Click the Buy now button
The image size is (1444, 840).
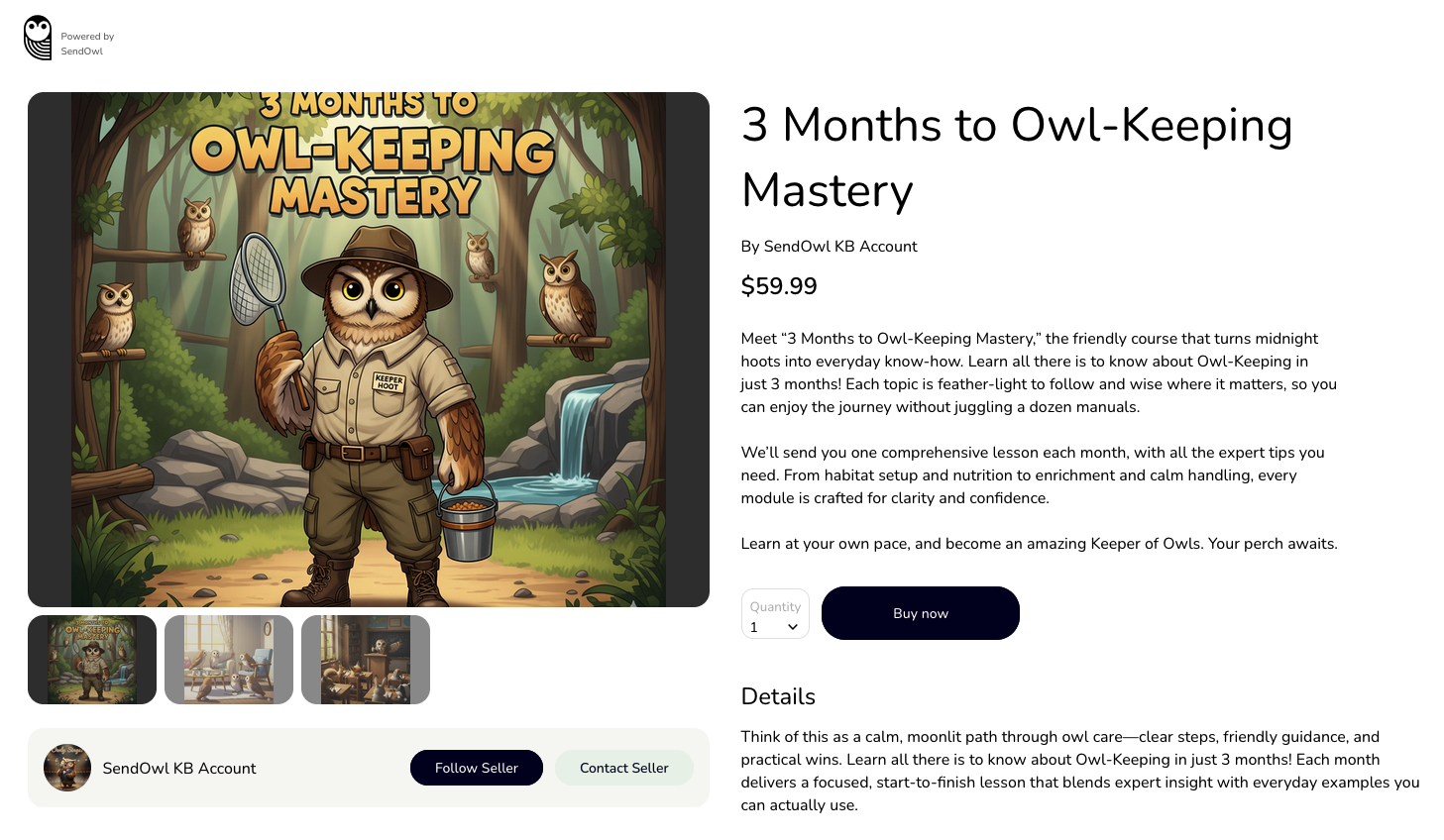[x=921, y=613]
